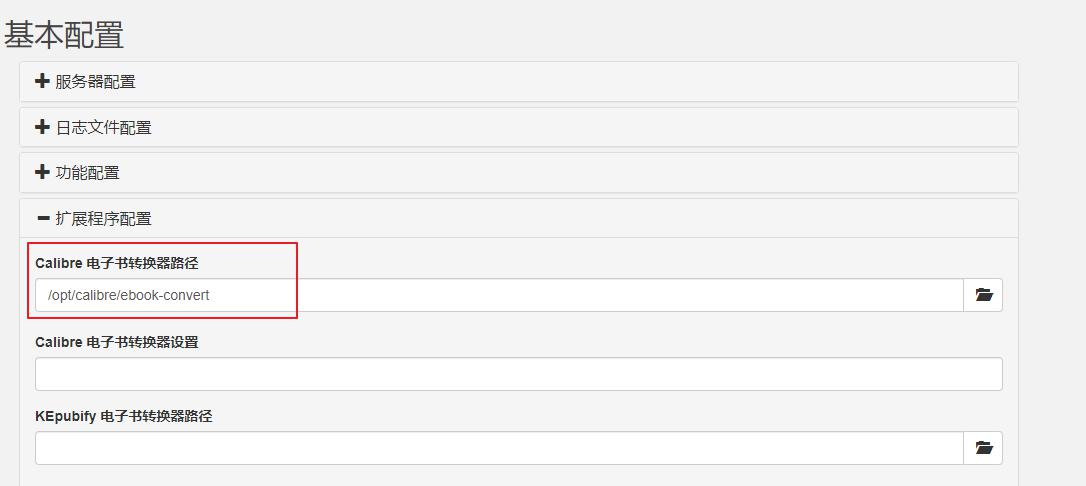Screen dimensions: 1086x486
Task: Click the empty Calibre 电子书转换器设置 field
Action: click(x=518, y=374)
